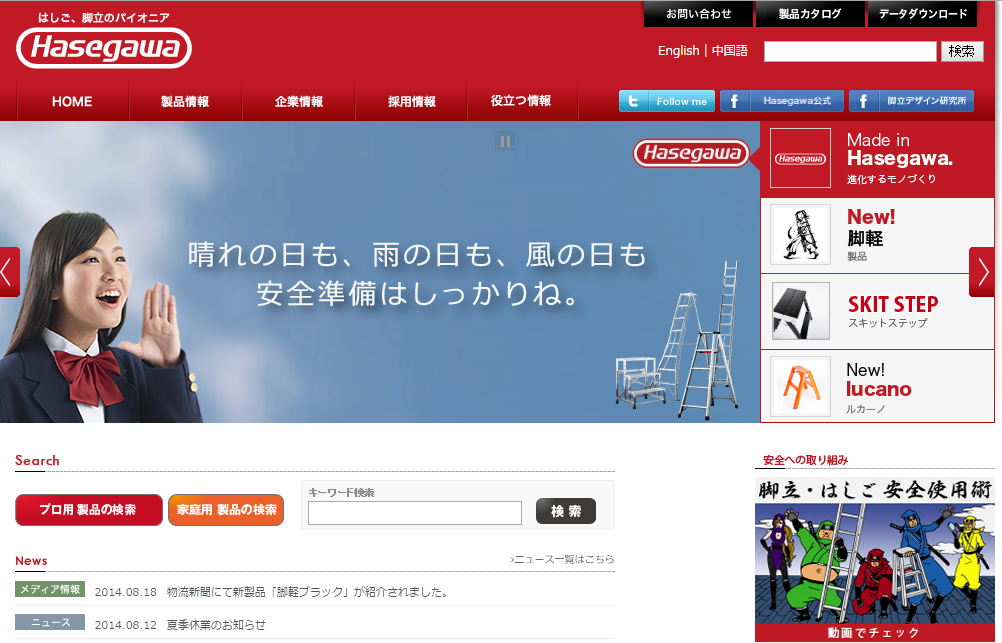Open the 製品情報 menu

pos(185,102)
